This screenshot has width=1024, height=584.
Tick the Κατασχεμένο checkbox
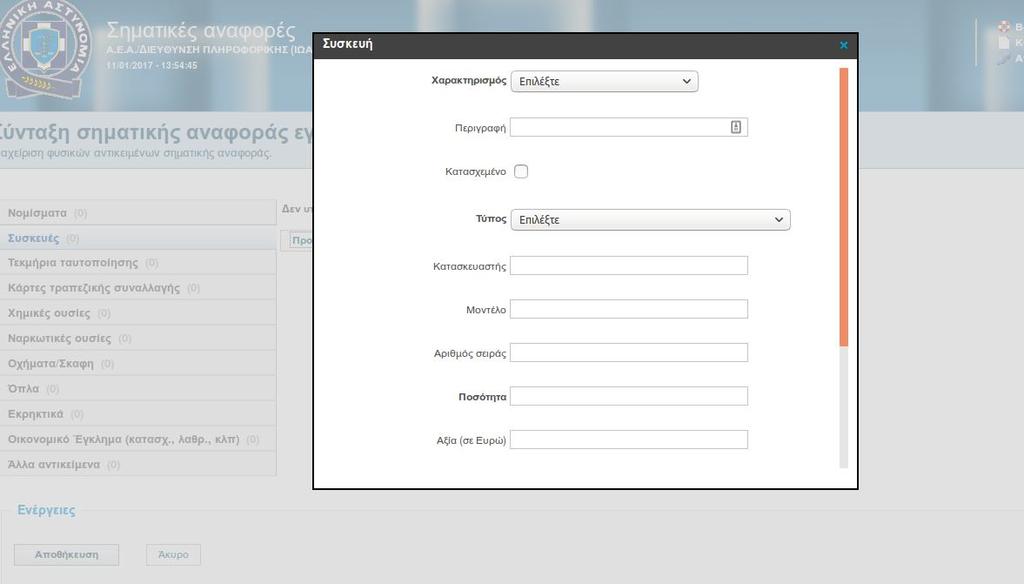click(520, 171)
